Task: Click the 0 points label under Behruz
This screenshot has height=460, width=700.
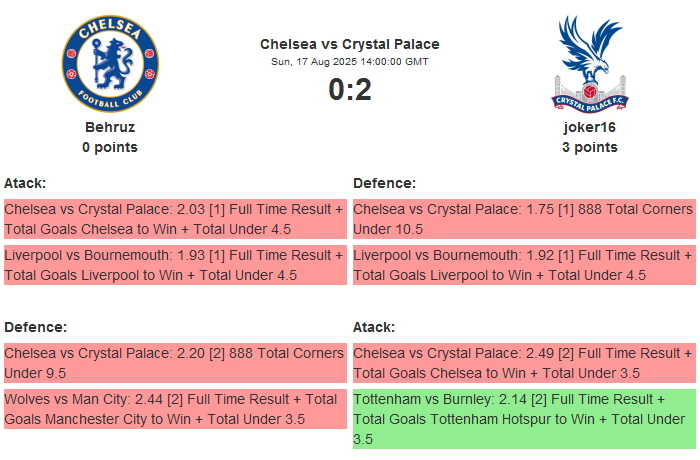Action: pos(110,147)
